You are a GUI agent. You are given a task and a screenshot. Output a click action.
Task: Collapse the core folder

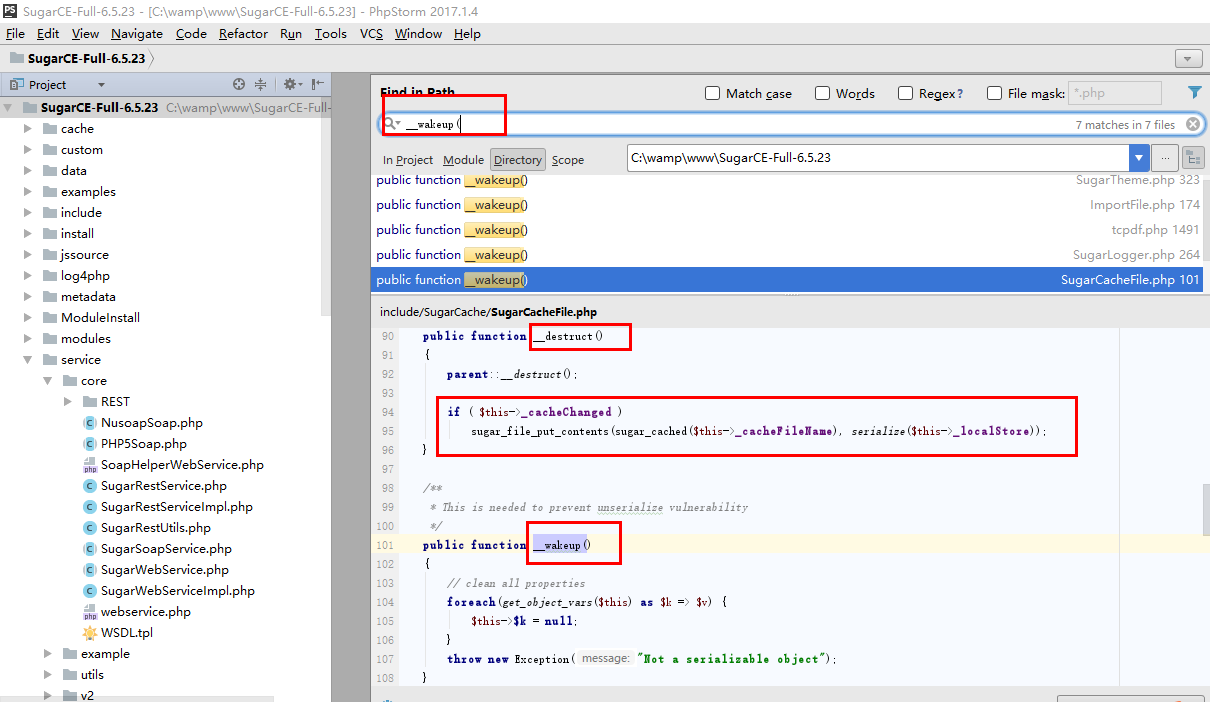click(x=48, y=381)
